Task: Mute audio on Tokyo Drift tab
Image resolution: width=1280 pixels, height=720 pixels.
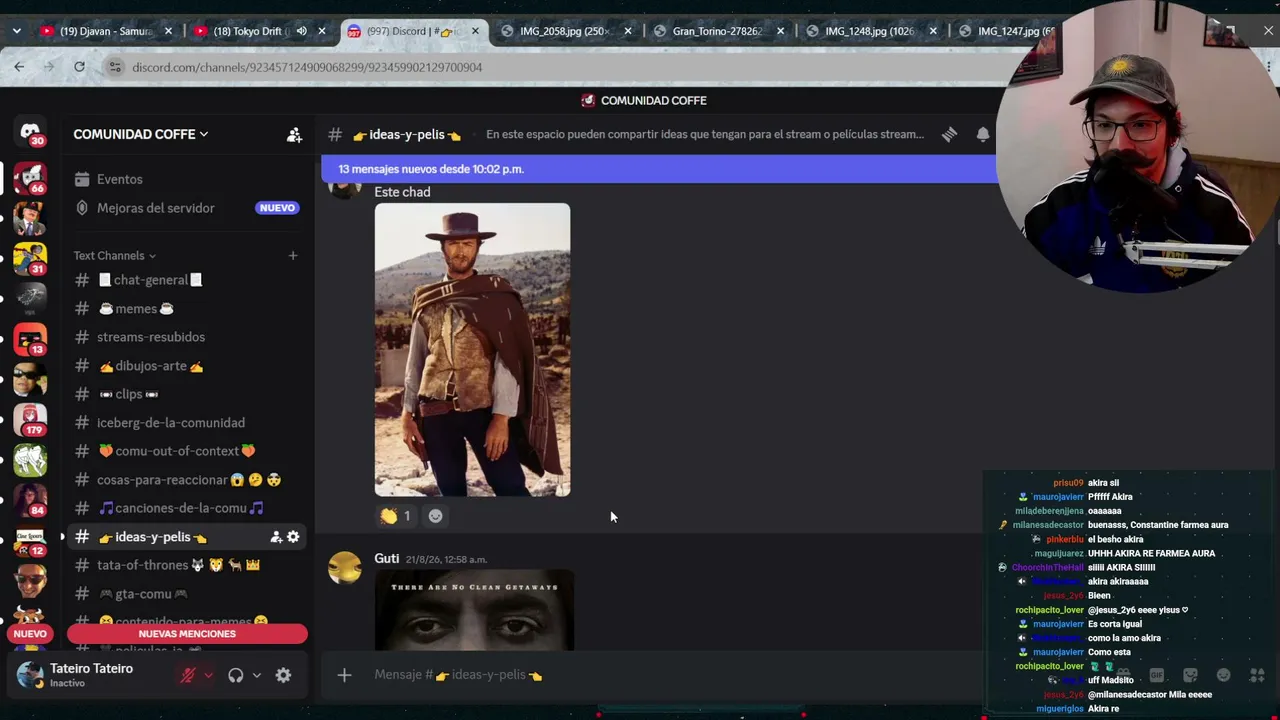Action: [x=301, y=31]
